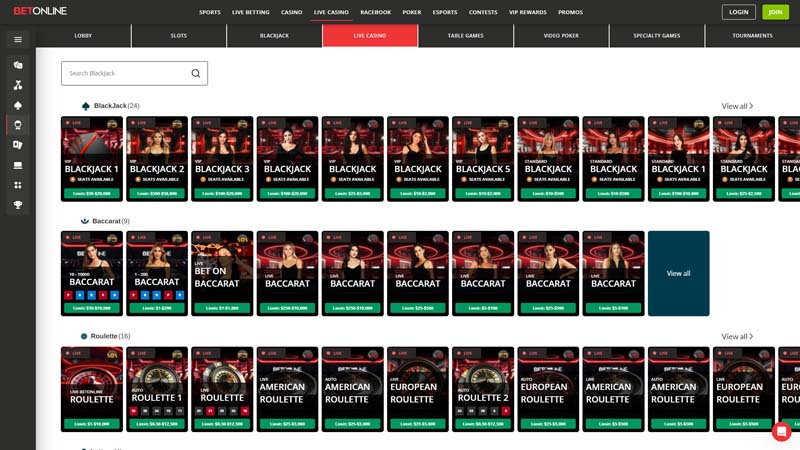Open the Live Bet On Baccarat thumbnail
The image size is (800, 450).
tap(222, 274)
